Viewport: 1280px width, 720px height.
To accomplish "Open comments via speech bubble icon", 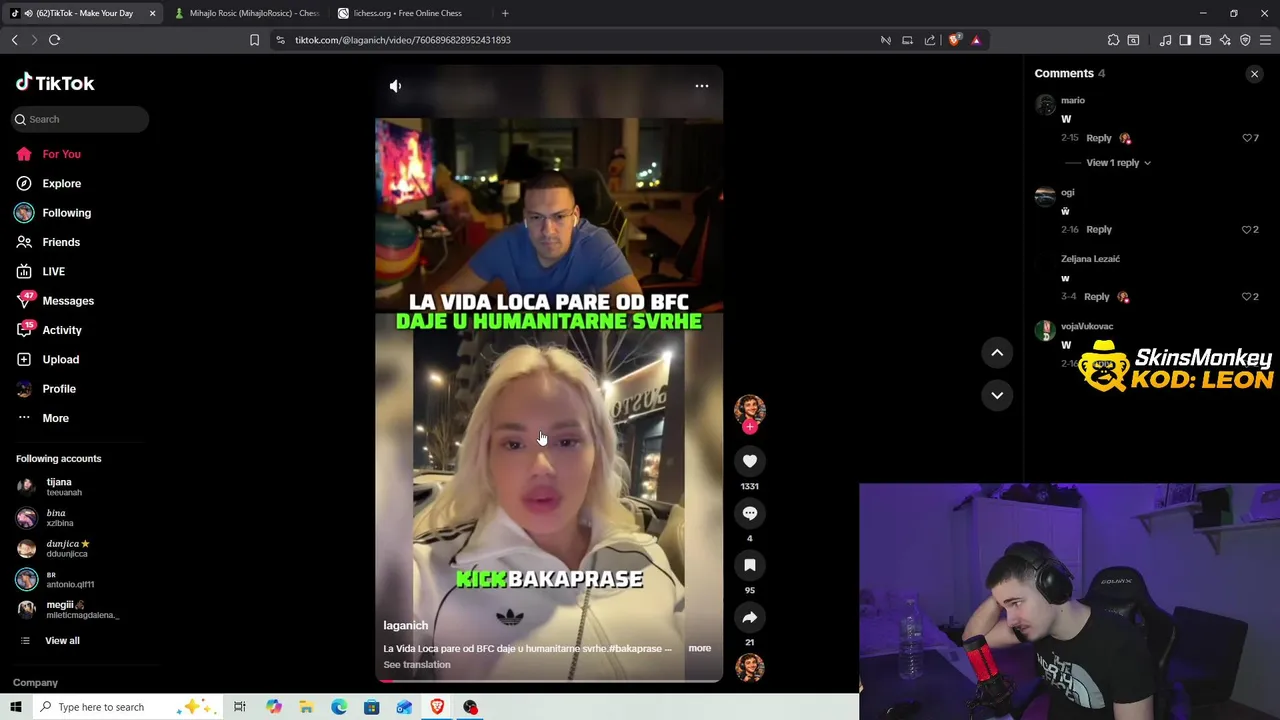I will coord(750,513).
